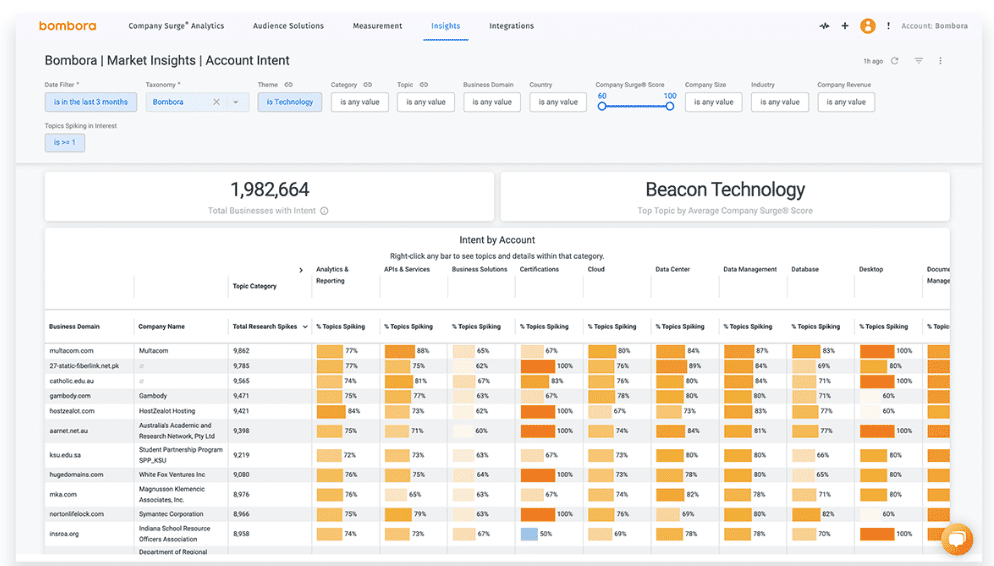This screenshot has width=994, height=566.
Task: Click the Certifications category header
Action: [x=539, y=269]
